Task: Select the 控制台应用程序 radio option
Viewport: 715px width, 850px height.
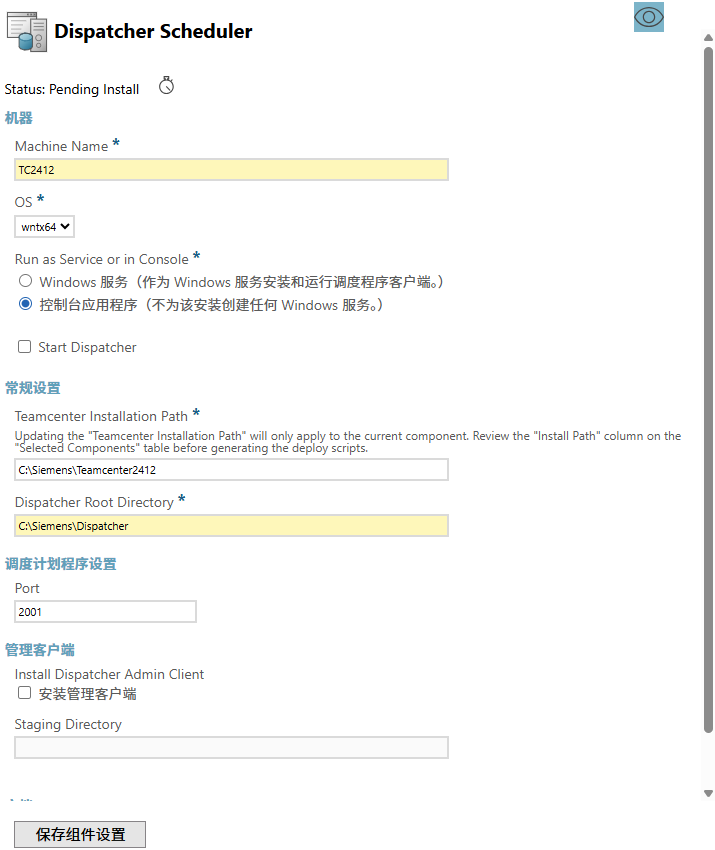Action: pyautogui.click(x=25, y=304)
